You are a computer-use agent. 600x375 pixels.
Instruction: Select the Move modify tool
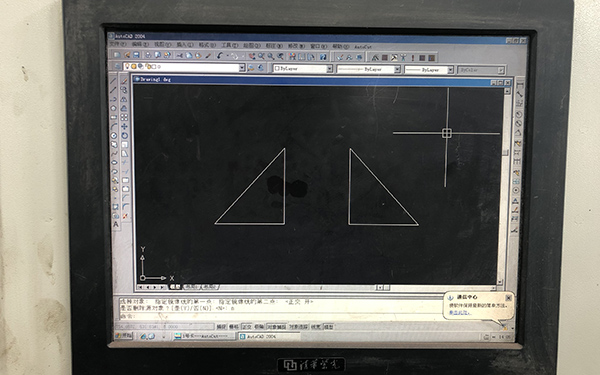(x=124, y=126)
